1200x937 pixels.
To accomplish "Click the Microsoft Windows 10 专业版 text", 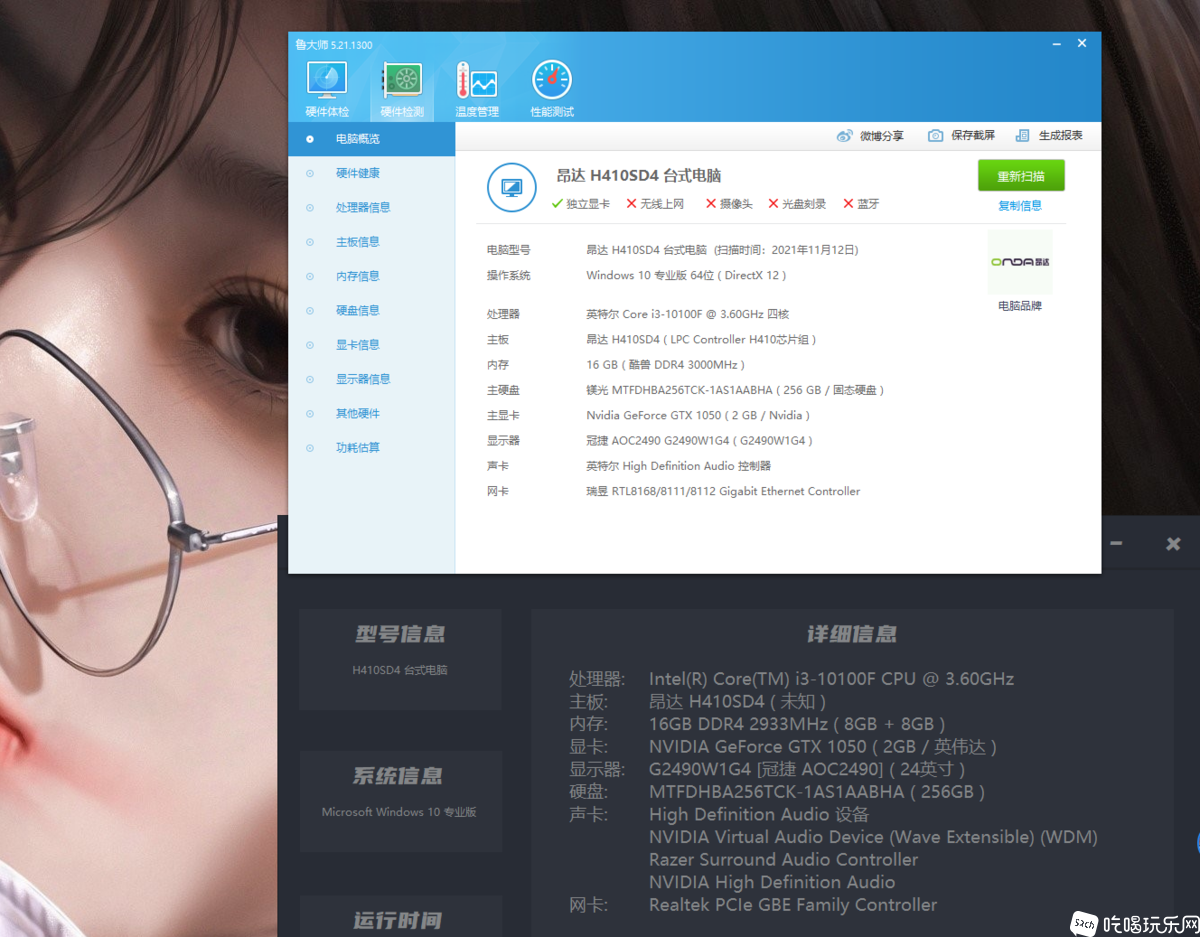I will click(x=399, y=812).
